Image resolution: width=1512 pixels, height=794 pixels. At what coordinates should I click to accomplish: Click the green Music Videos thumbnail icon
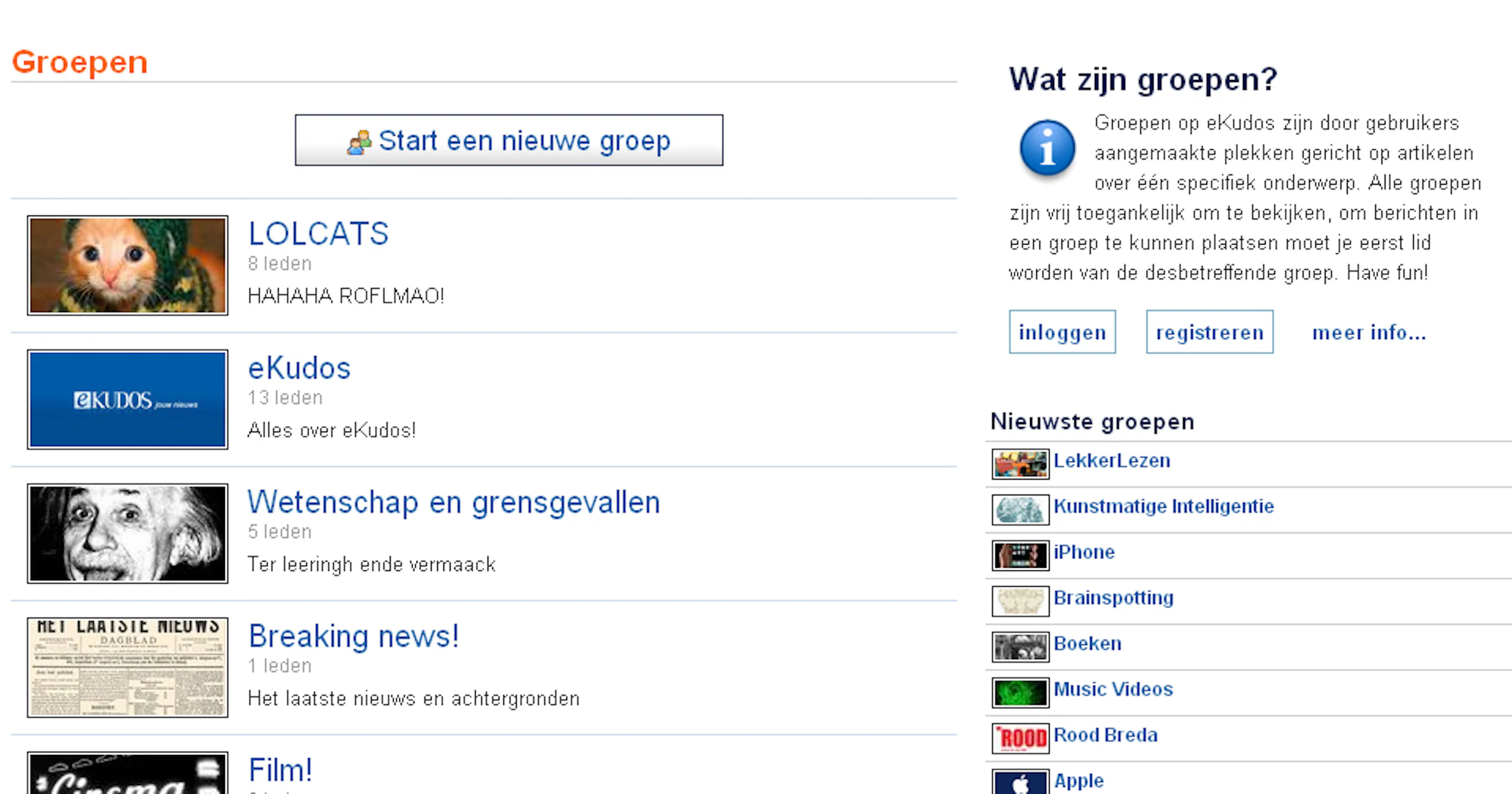(1021, 693)
